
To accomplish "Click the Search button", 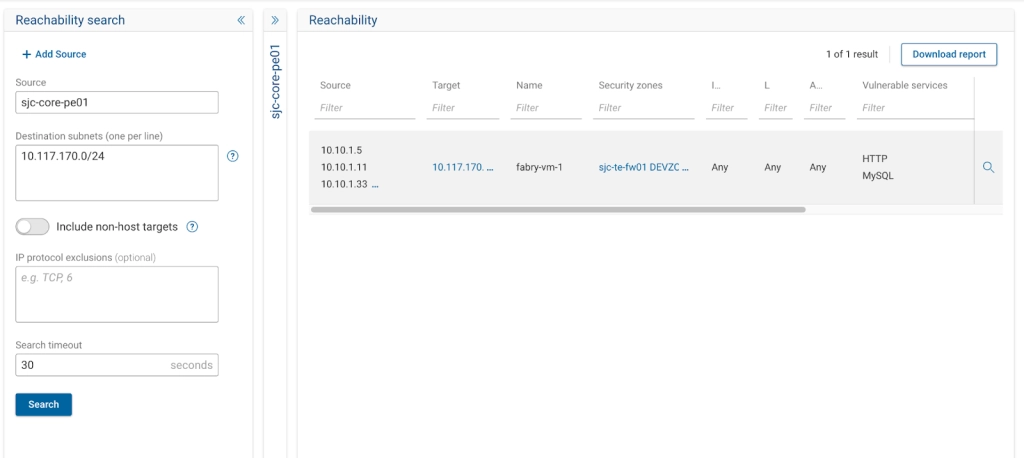I will pyautogui.click(x=43, y=404).
